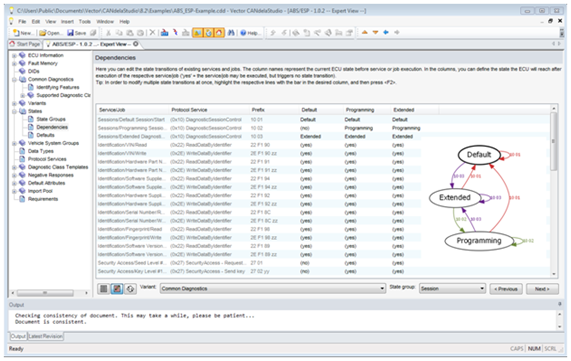Click the Default state node in graph

pos(479,154)
